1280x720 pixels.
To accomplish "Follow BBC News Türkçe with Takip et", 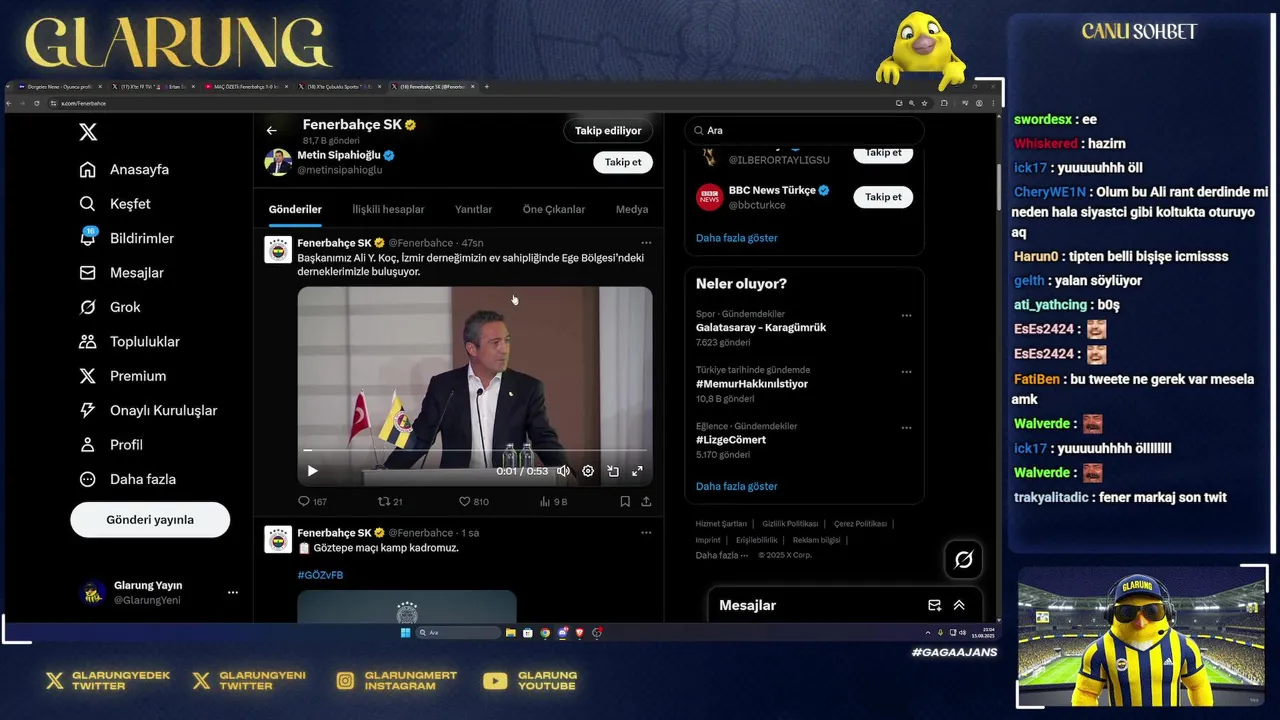I will click(883, 197).
